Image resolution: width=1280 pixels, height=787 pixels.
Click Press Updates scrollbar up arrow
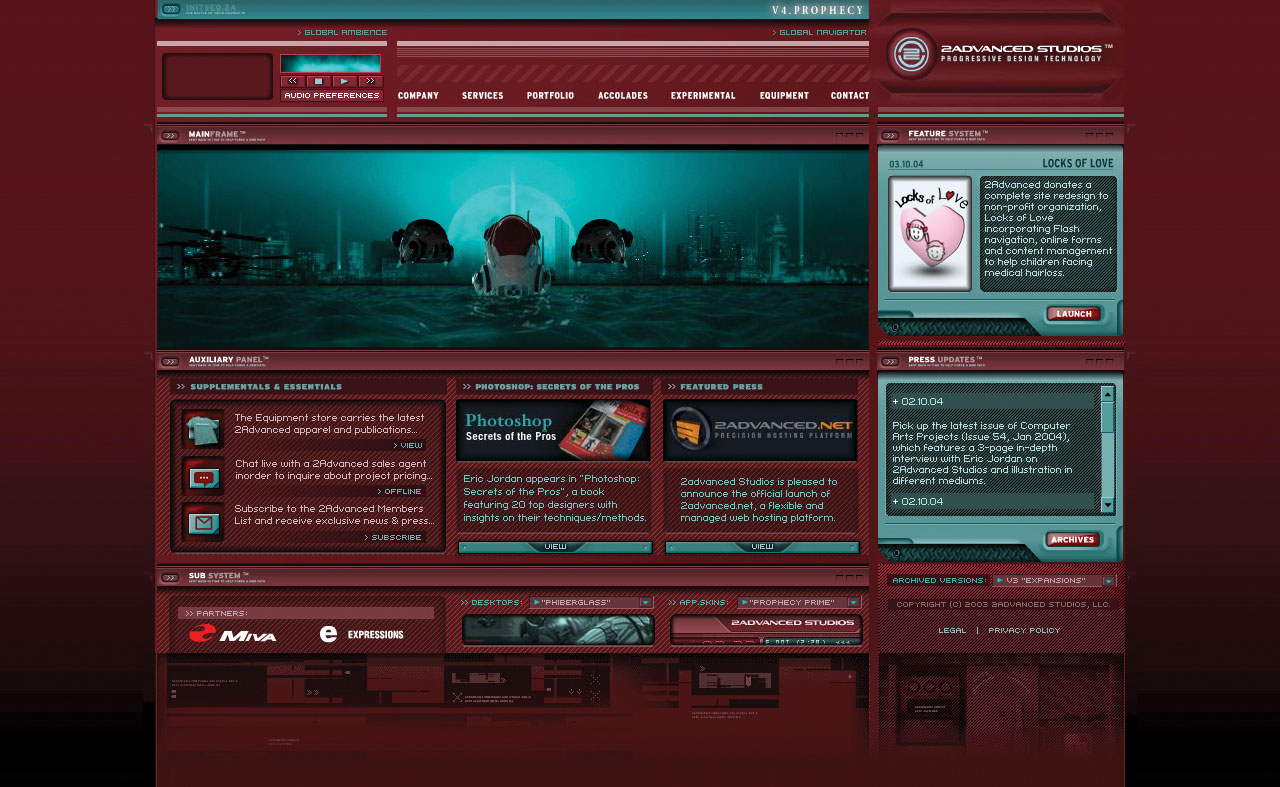1107,394
